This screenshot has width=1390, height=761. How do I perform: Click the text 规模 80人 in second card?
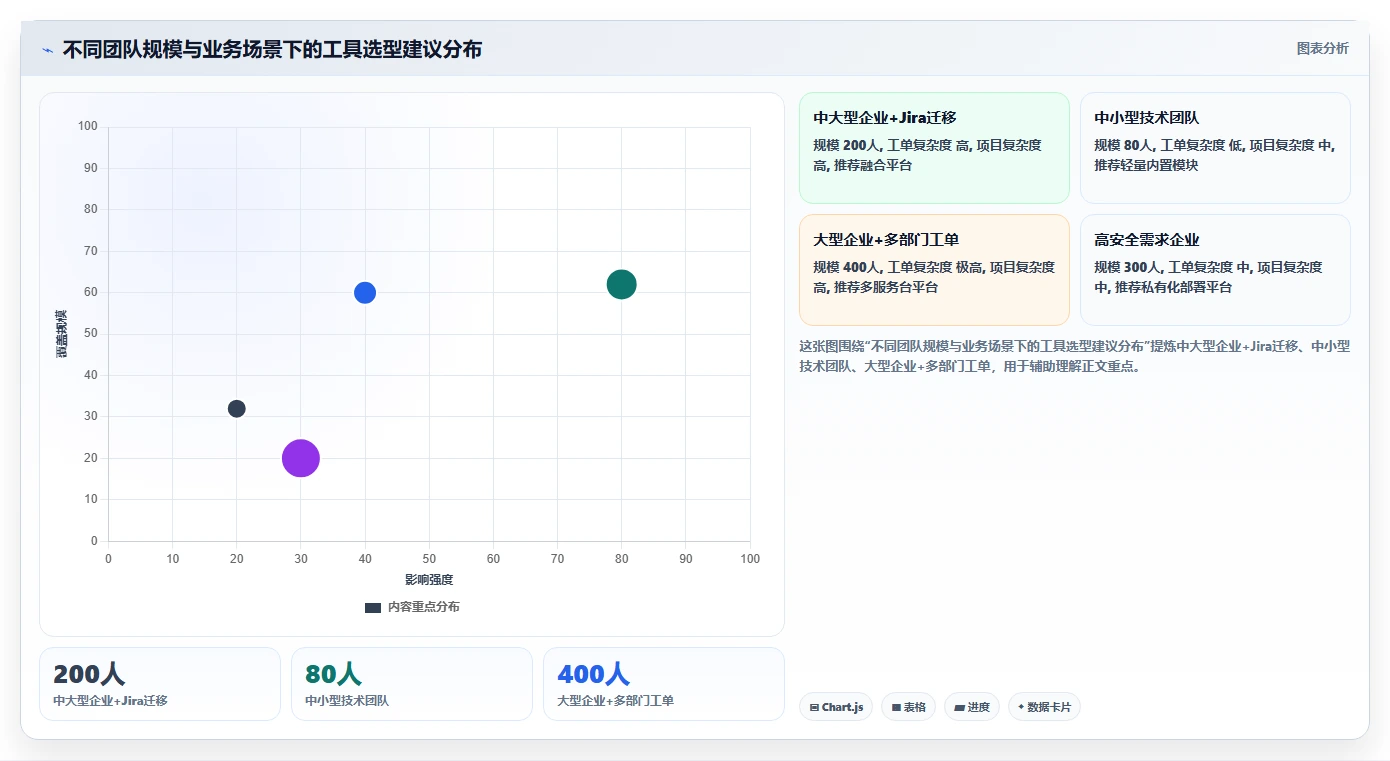(x=1124, y=145)
